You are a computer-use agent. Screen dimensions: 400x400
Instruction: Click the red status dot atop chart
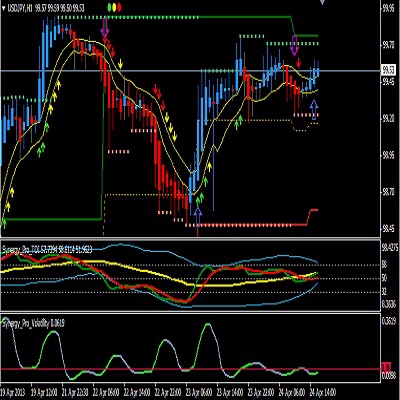pyautogui.click(x=119, y=6)
